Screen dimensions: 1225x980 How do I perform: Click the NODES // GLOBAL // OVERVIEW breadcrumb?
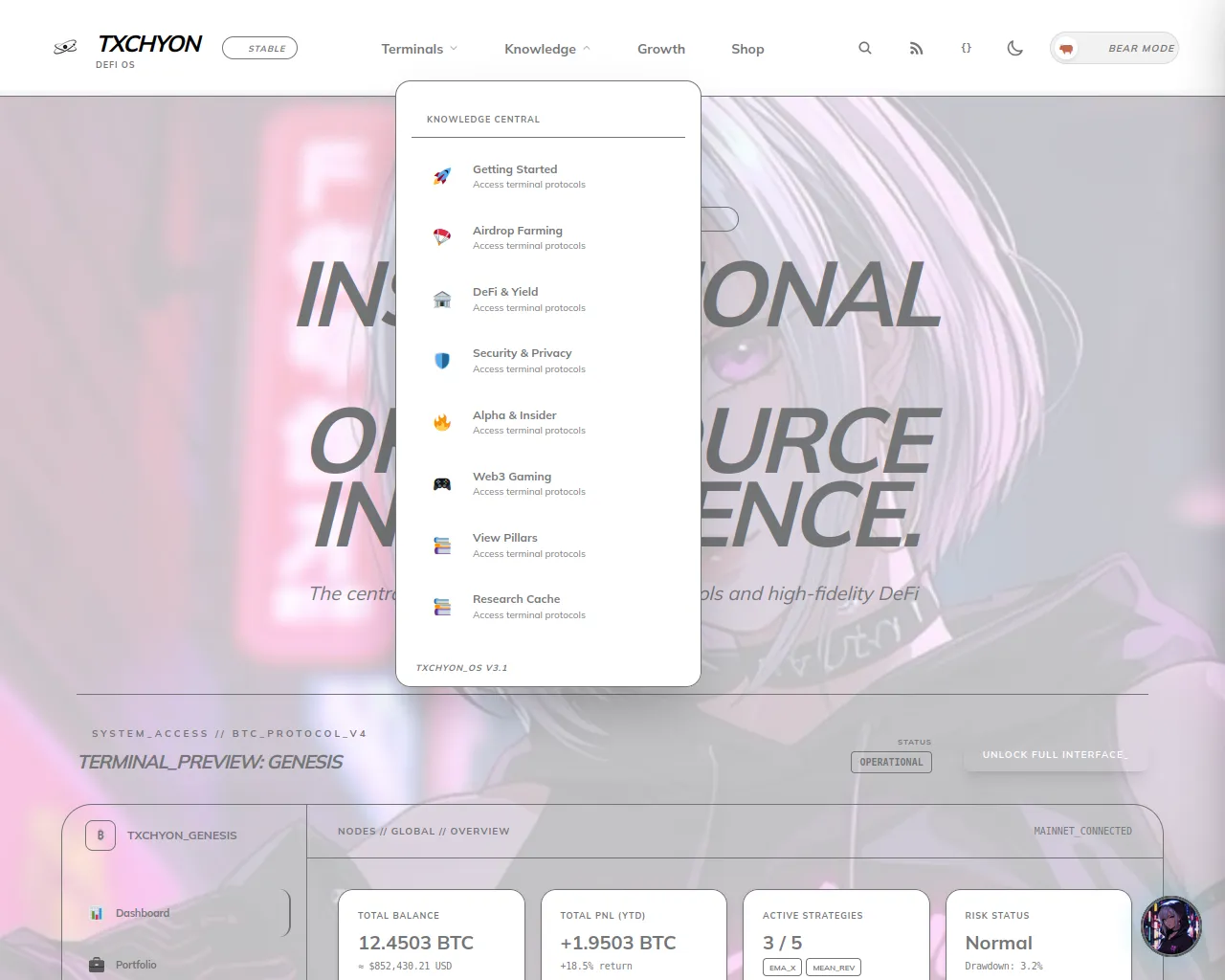click(x=424, y=832)
